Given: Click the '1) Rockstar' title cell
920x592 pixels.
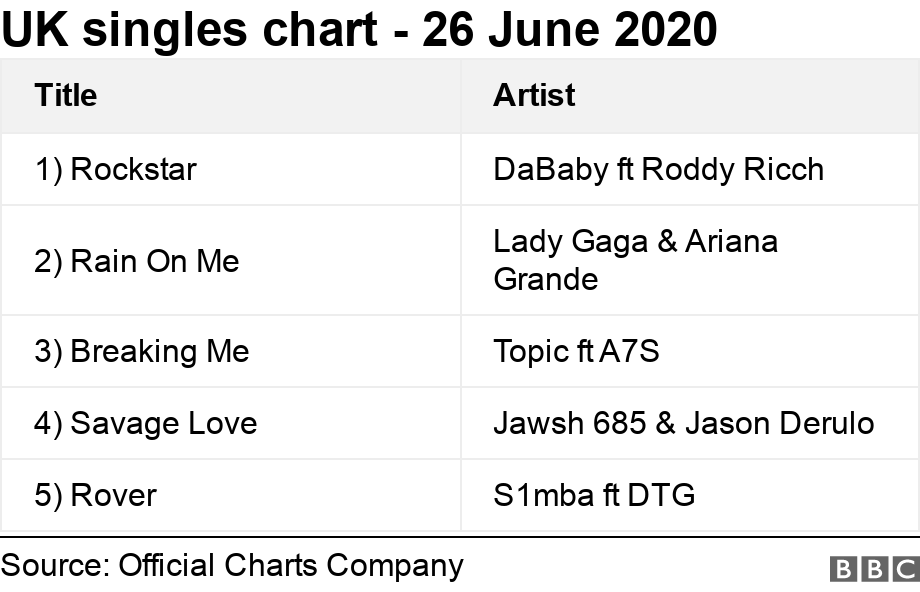Looking at the screenshot, I should (115, 169).
